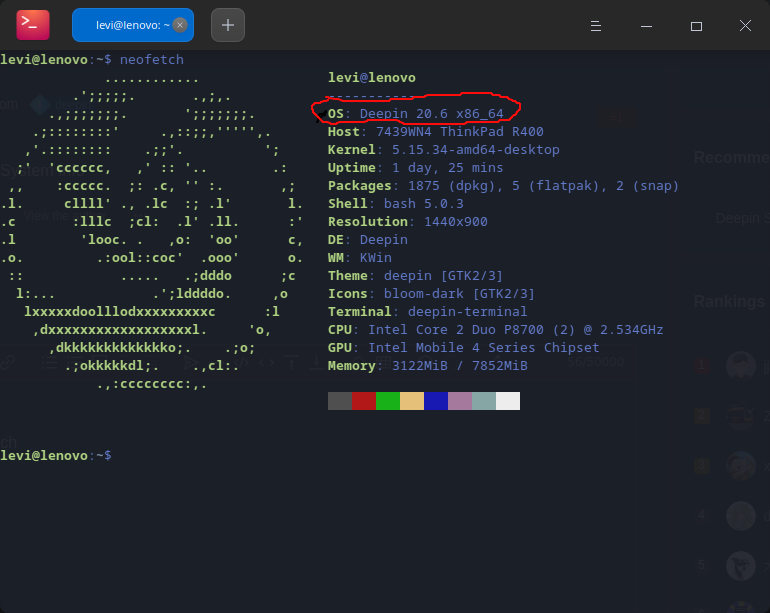770x613 pixels.
Task: Click the 'Uptime: 1 day, 25 mins' line
Action: coord(415,168)
